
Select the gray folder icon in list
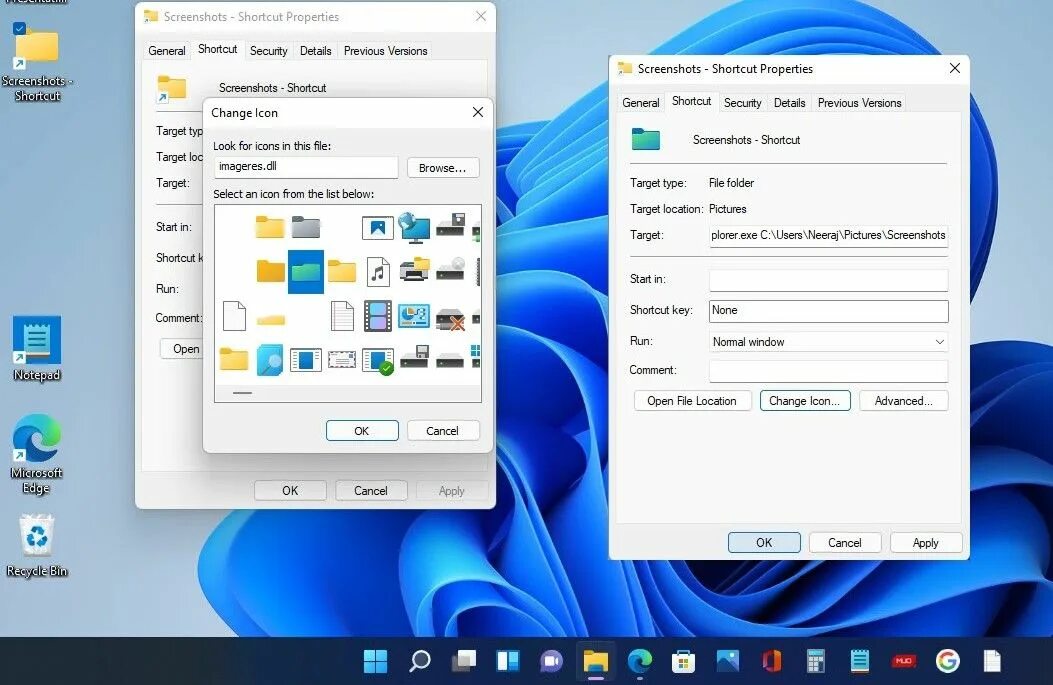[306, 227]
